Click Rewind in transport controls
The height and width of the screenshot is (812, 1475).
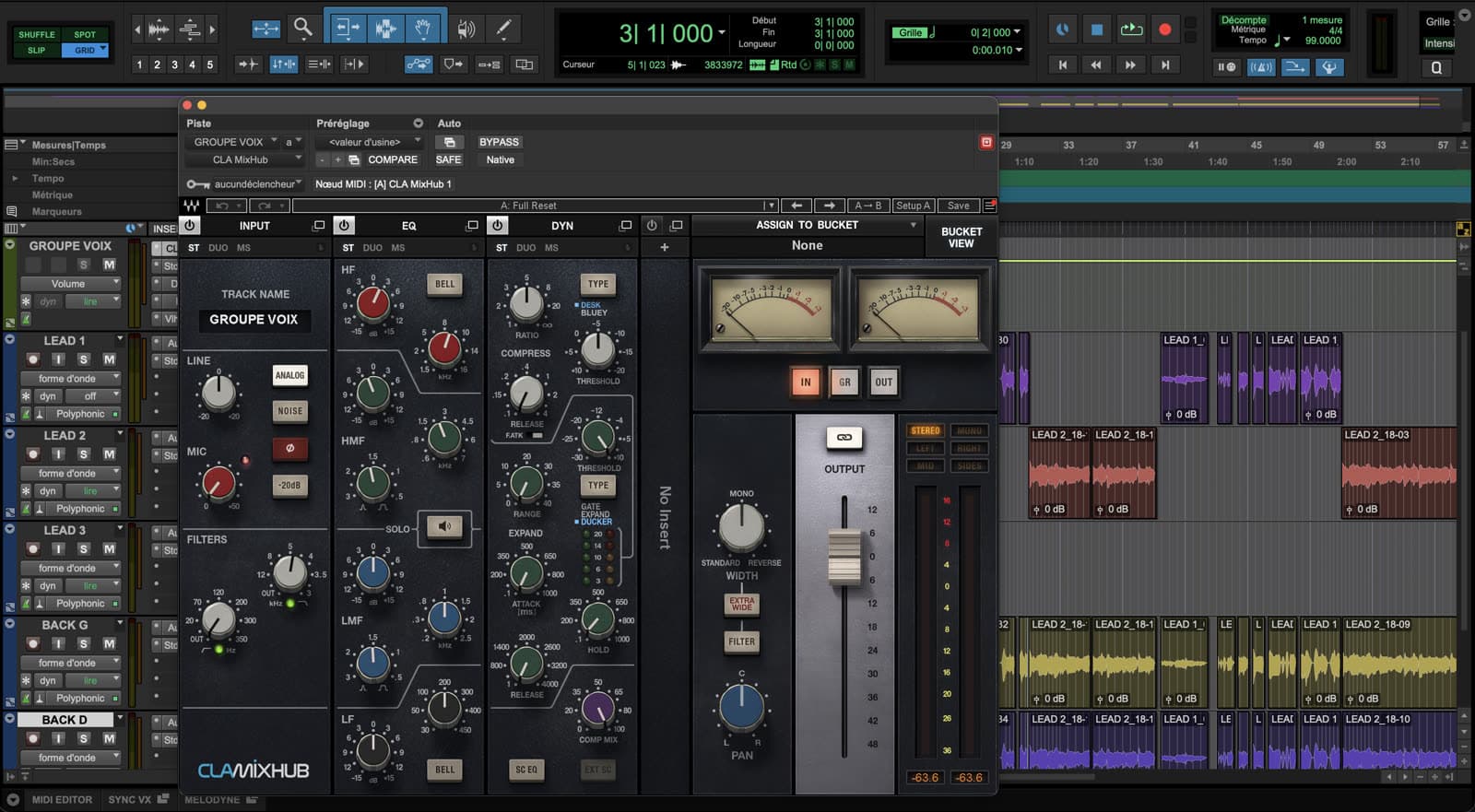1096,65
